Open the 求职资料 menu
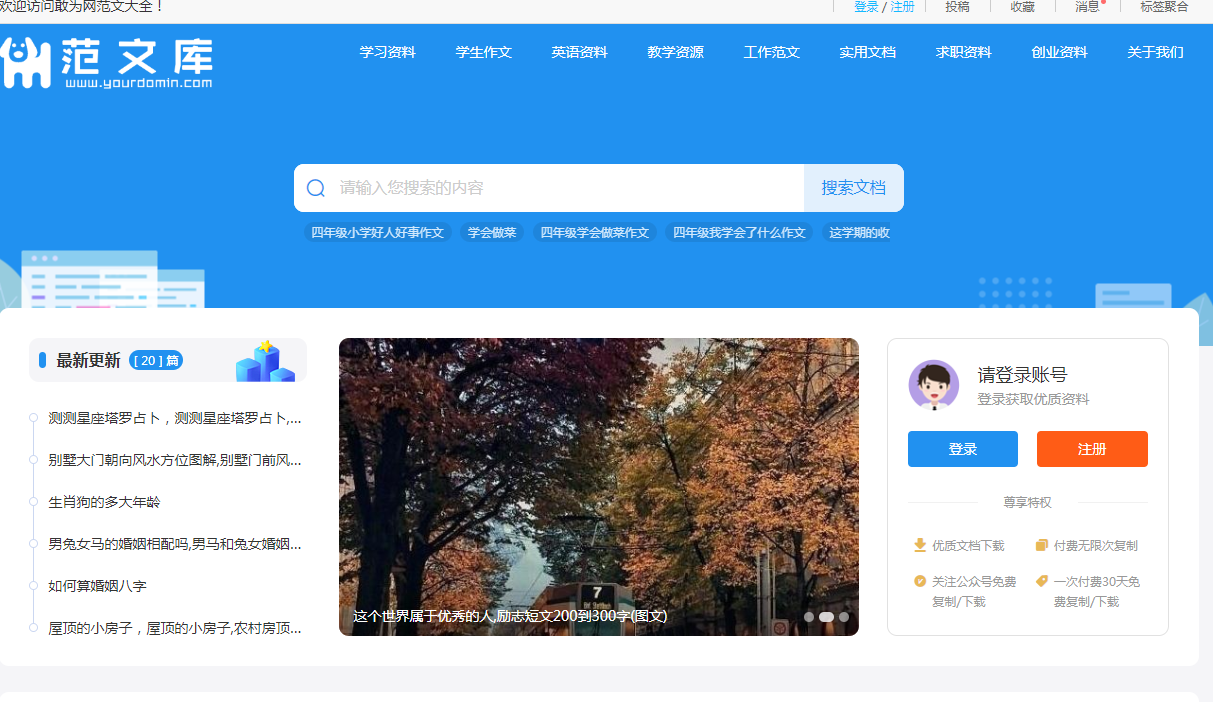Viewport: 1213px width, 702px height. pyautogui.click(x=964, y=52)
